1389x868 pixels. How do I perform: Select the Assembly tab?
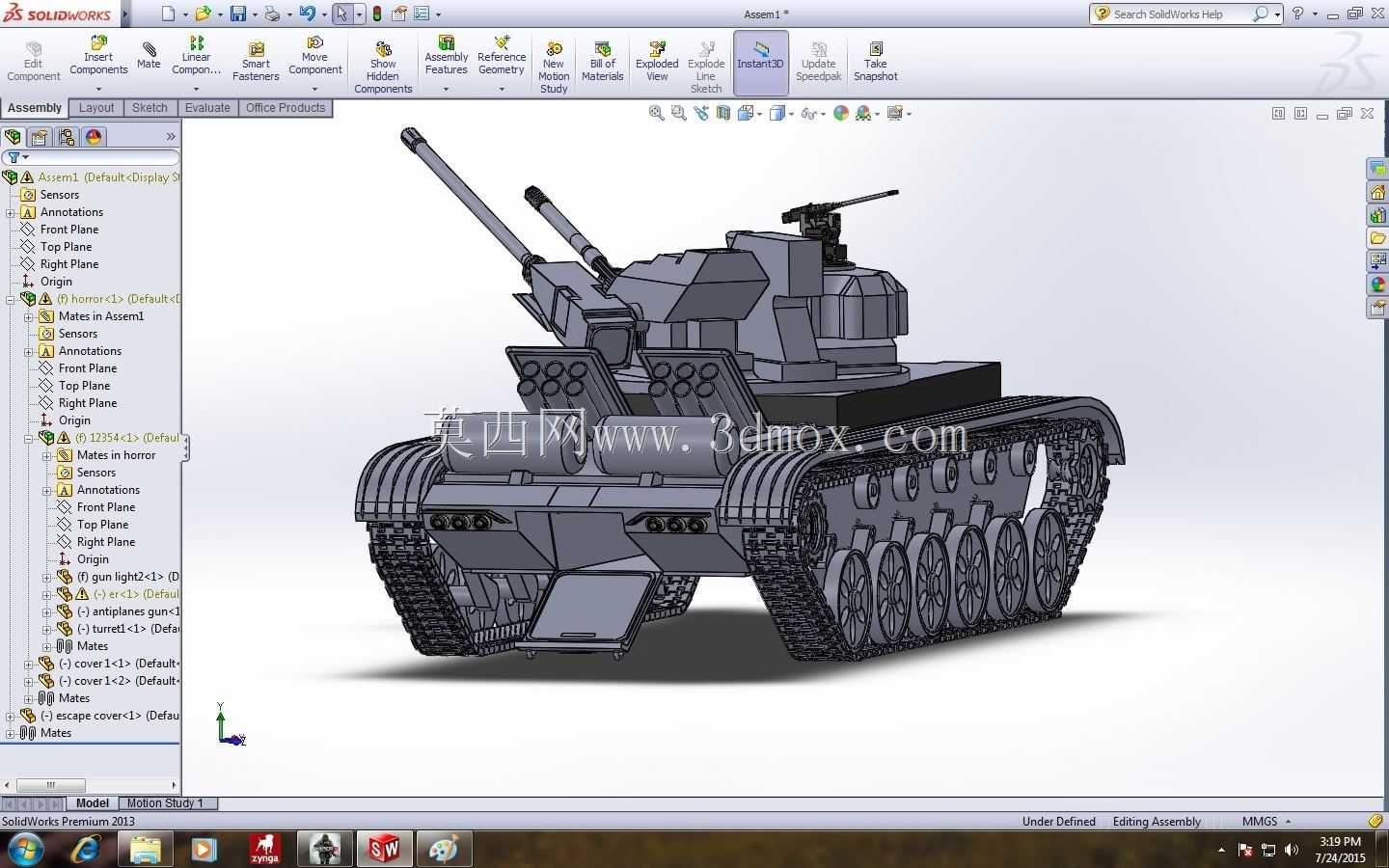pyautogui.click(x=35, y=108)
